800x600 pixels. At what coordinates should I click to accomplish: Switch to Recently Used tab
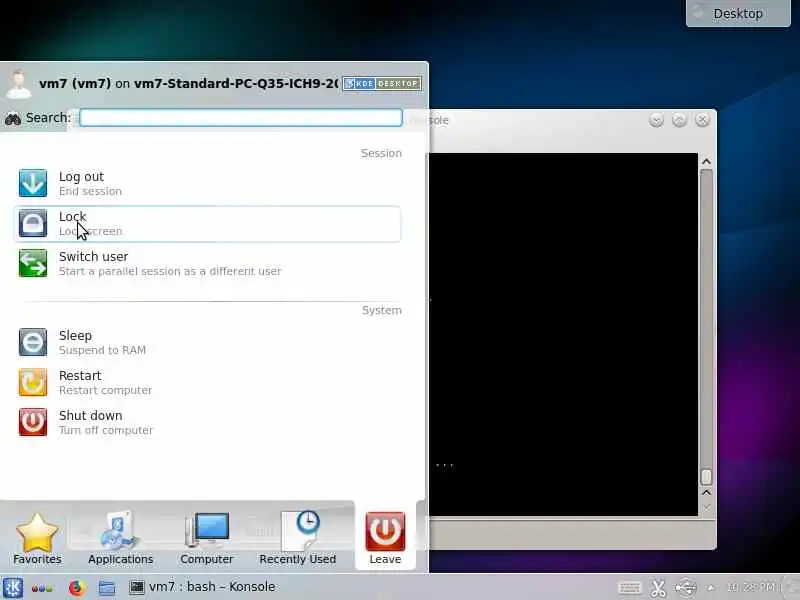tap(297, 538)
